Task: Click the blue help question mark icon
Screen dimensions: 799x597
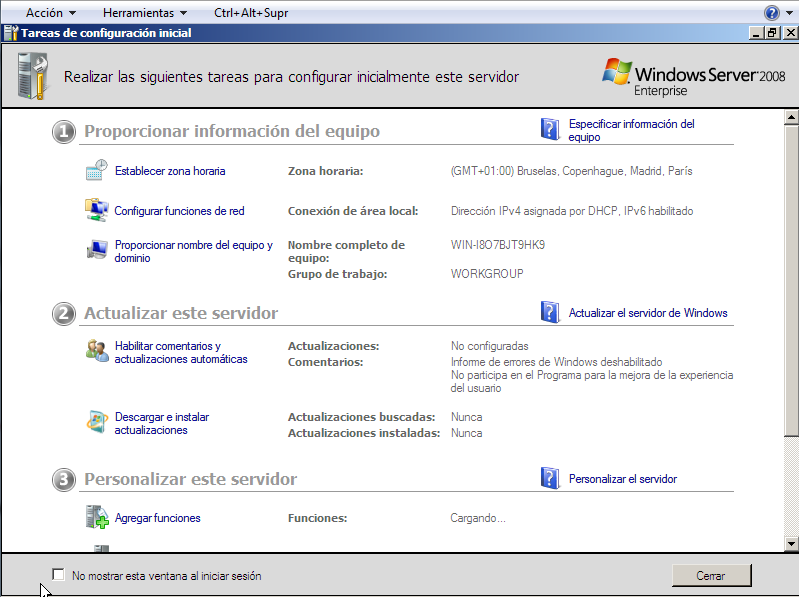Action: click(771, 13)
